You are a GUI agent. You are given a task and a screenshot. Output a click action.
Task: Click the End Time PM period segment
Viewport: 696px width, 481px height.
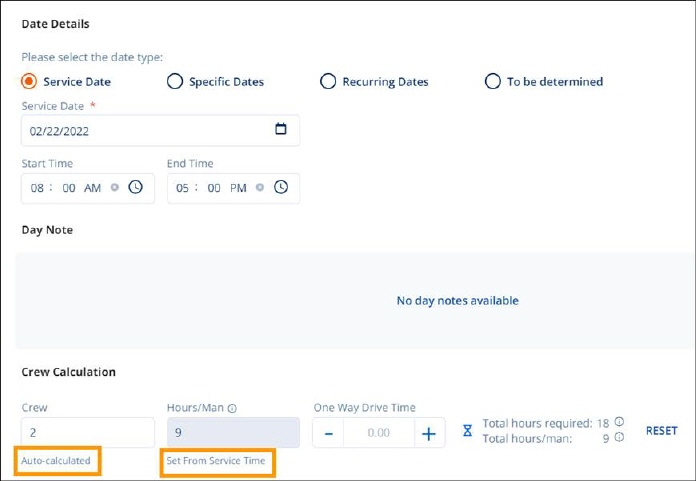point(238,188)
